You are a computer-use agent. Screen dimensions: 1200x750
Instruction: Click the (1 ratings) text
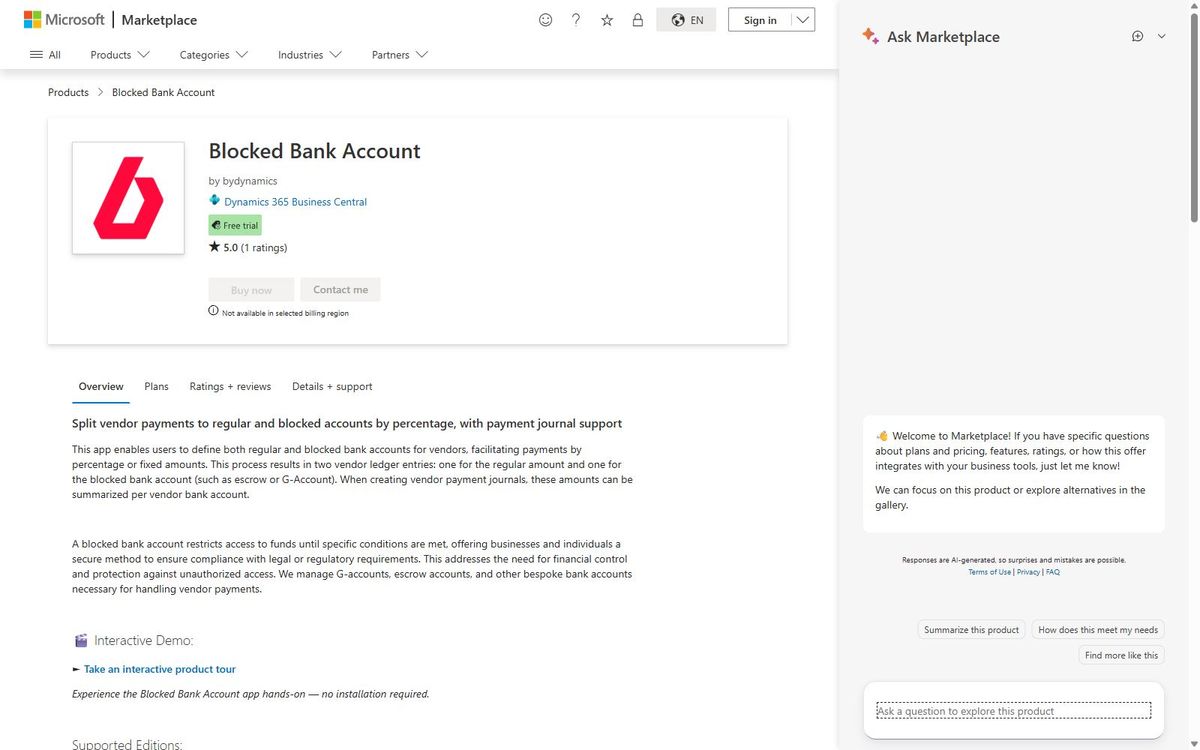[x=264, y=247]
